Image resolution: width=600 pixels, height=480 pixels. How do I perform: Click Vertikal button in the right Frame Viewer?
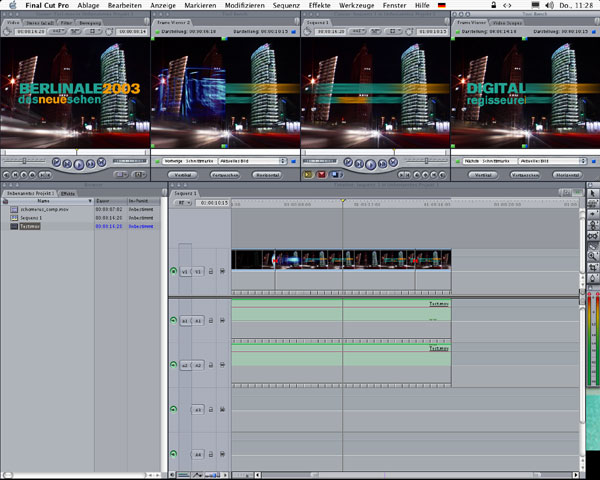[x=483, y=175]
